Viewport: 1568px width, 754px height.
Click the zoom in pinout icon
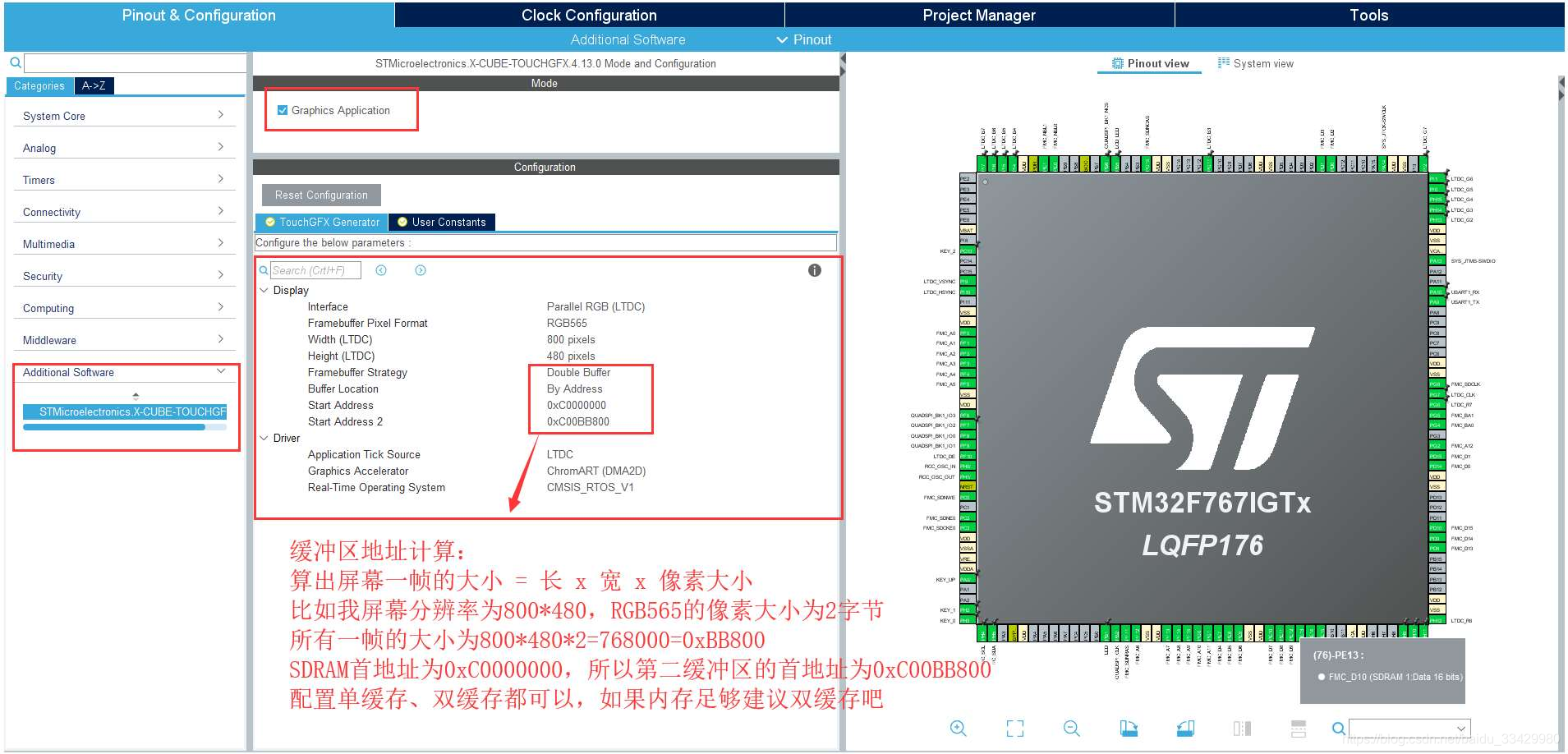point(959,729)
